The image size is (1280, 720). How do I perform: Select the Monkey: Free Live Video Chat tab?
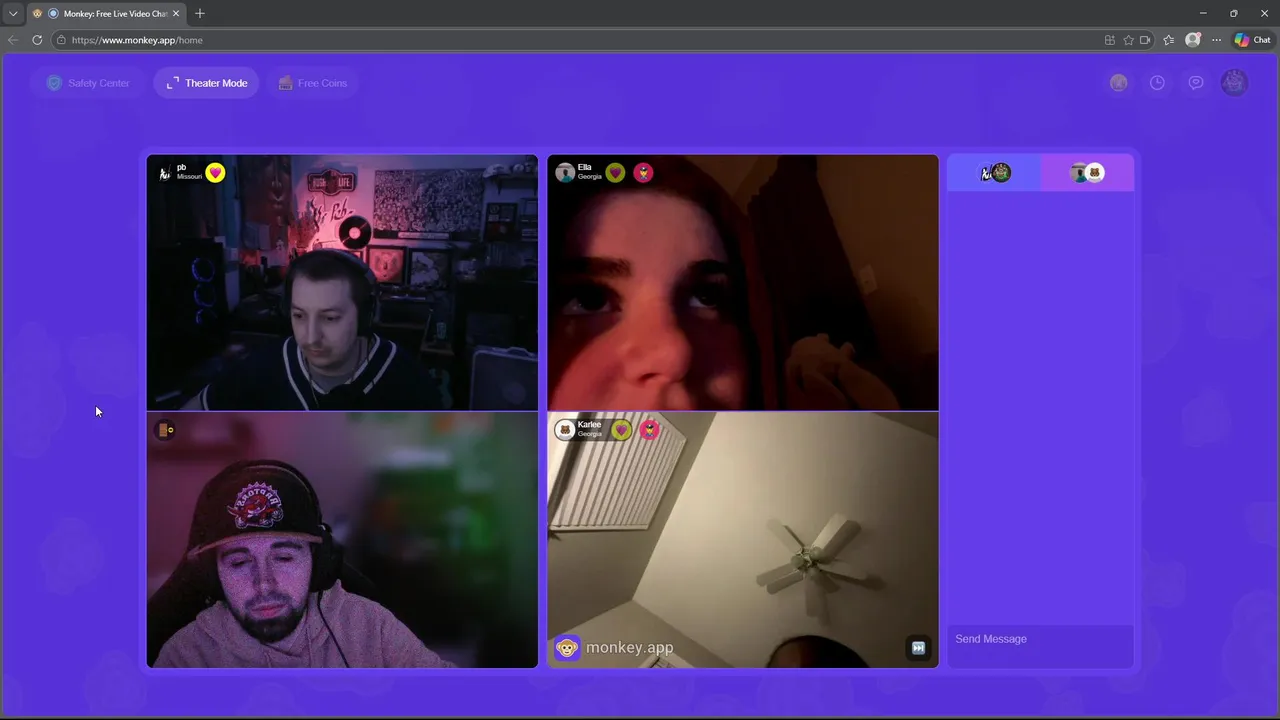coord(106,13)
